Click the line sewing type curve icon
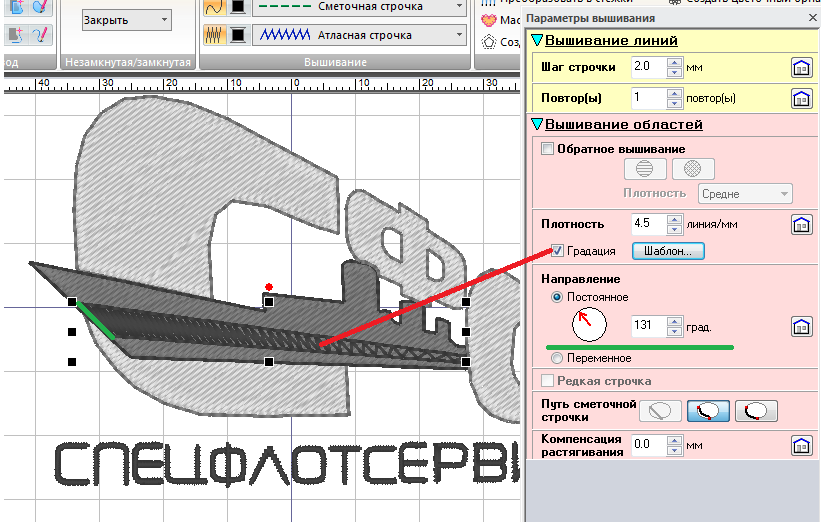 pyautogui.click(x=215, y=7)
